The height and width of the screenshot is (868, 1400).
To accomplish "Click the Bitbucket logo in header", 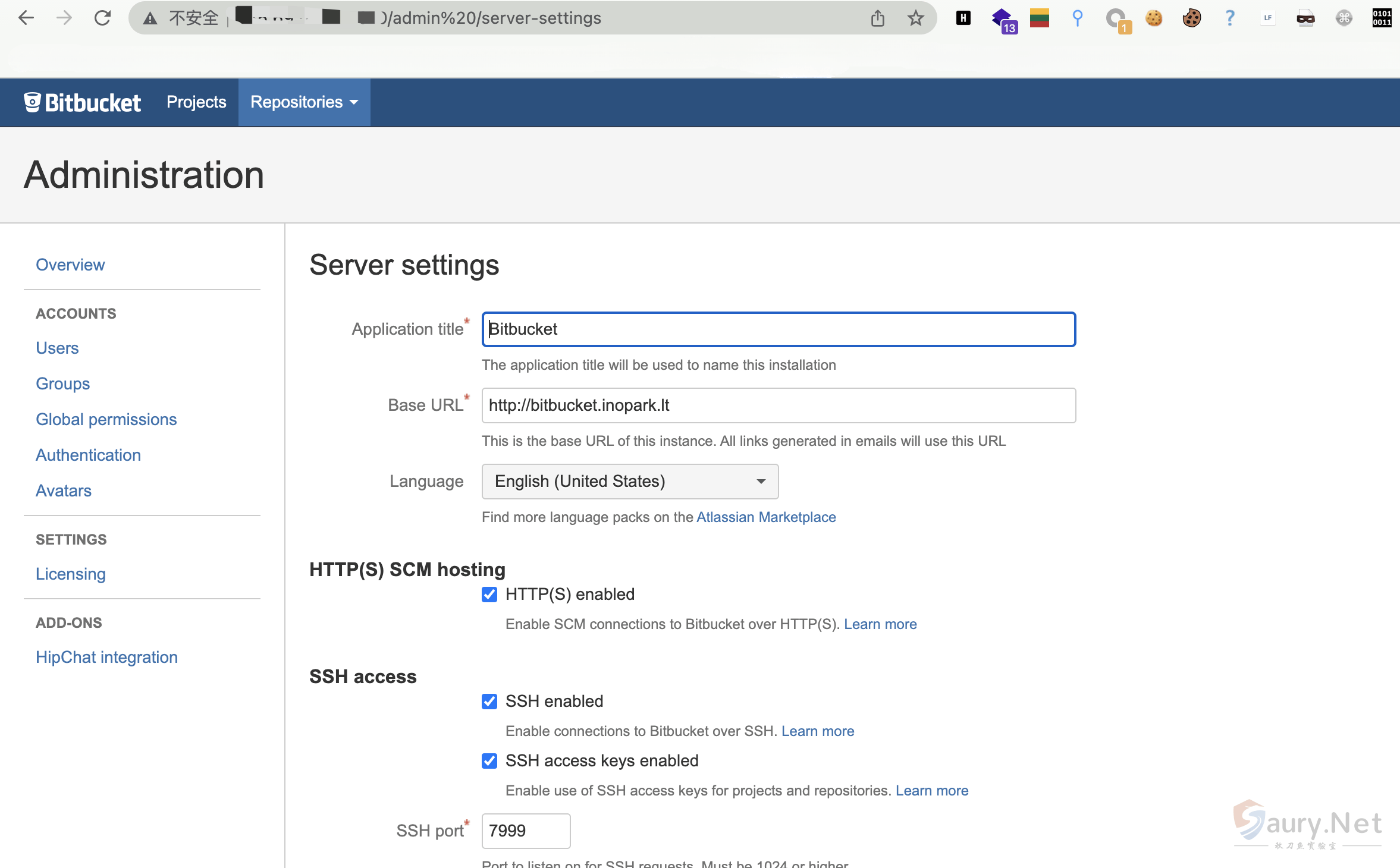I will point(82,102).
